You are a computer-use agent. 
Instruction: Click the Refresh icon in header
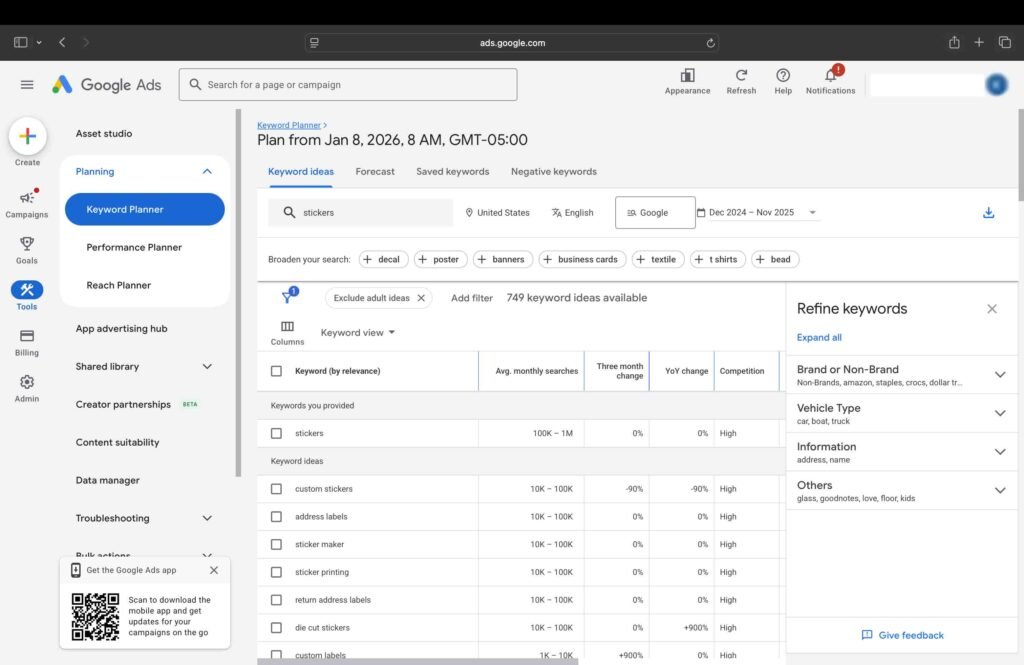pyautogui.click(x=741, y=76)
